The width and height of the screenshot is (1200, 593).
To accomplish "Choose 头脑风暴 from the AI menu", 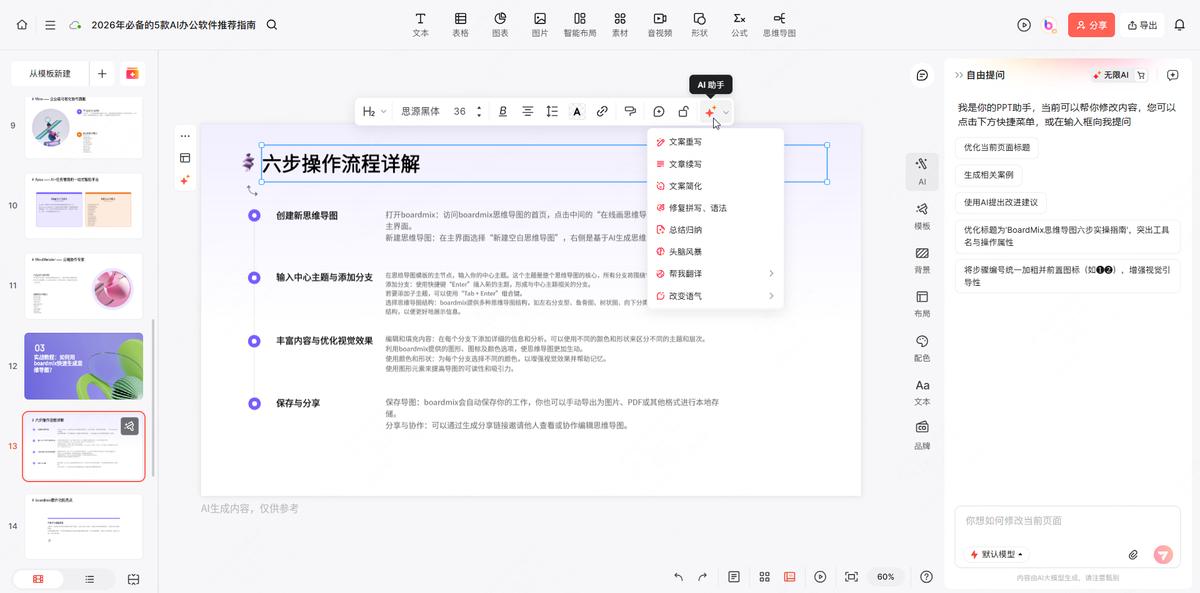I will pos(715,252).
